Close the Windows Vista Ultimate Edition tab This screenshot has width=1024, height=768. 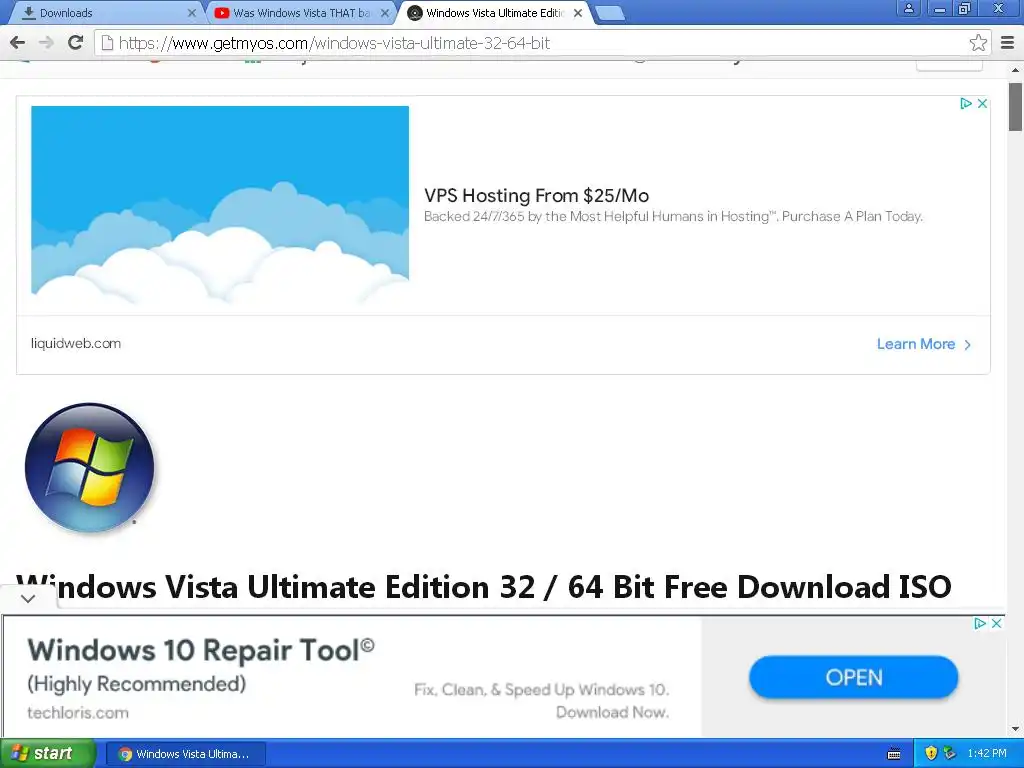(x=578, y=13)
